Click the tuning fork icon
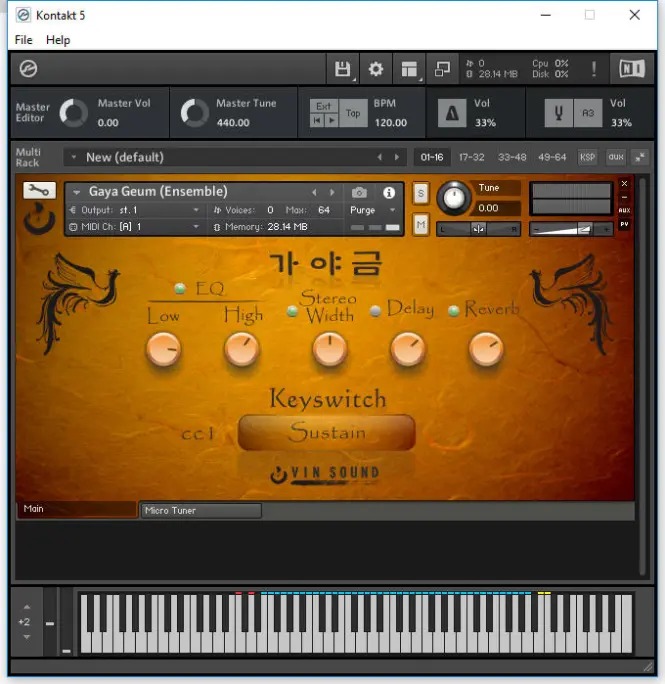This screenshot has width=665, height=684. coord(558,113)
